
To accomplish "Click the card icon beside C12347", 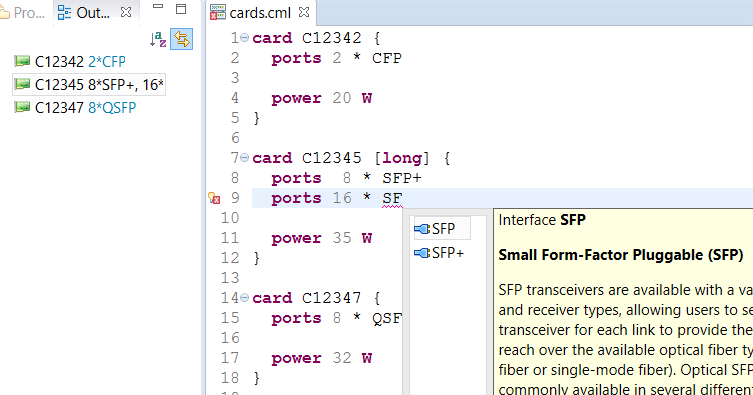I will coord(22,107).
